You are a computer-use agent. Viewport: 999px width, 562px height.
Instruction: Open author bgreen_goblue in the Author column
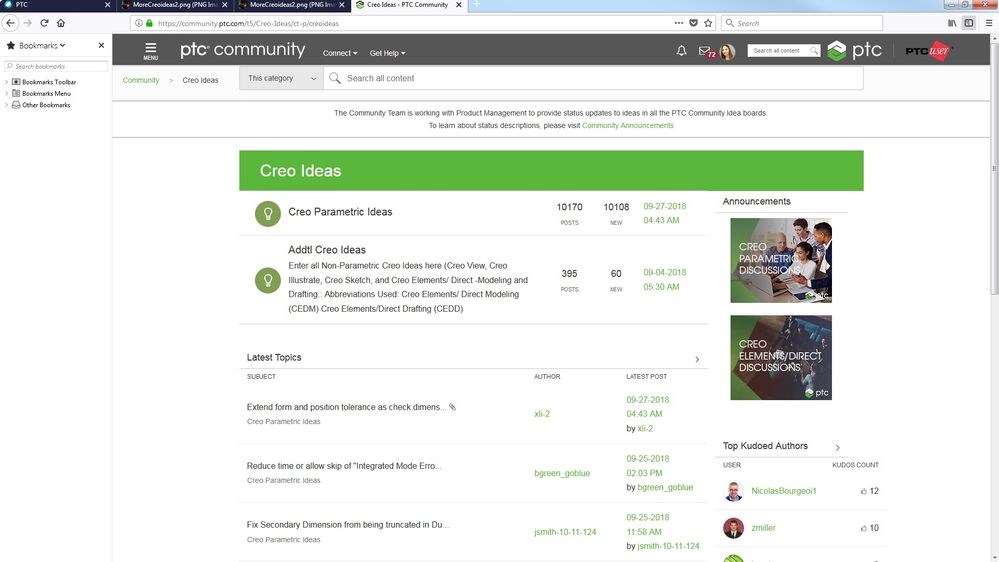(x=562, y=473)
